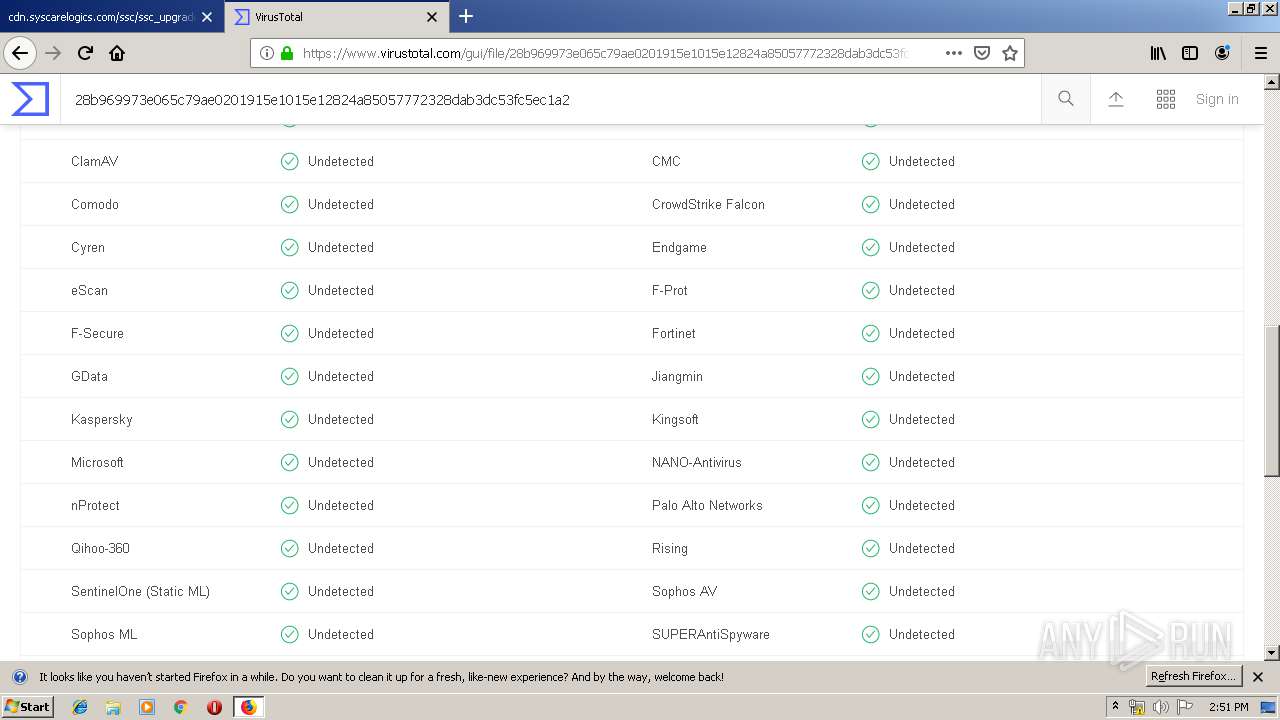This screenshot has width=1280, height=720.
Task: Bookmark this page with star icon
Action: (1010, 53)
